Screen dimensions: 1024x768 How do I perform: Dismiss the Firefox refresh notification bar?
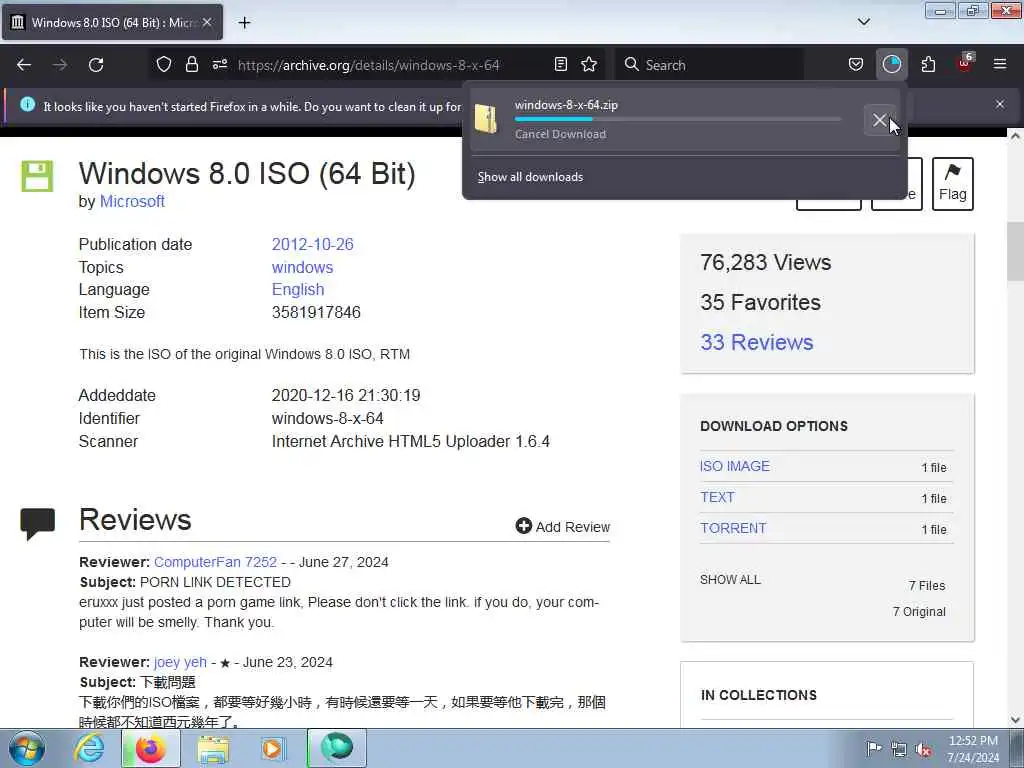(1000, 104)
